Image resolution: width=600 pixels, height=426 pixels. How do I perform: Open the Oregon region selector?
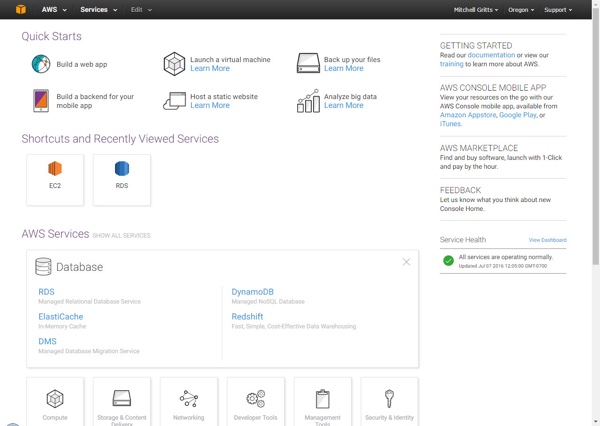521,10
